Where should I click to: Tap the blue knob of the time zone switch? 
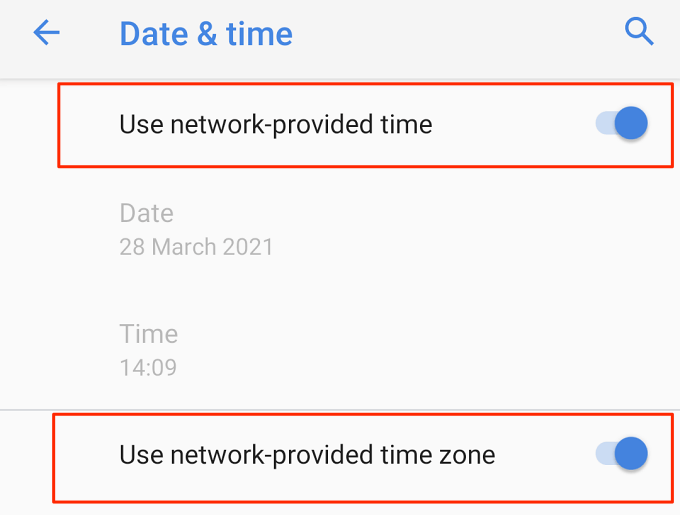(x=631, y=455)
